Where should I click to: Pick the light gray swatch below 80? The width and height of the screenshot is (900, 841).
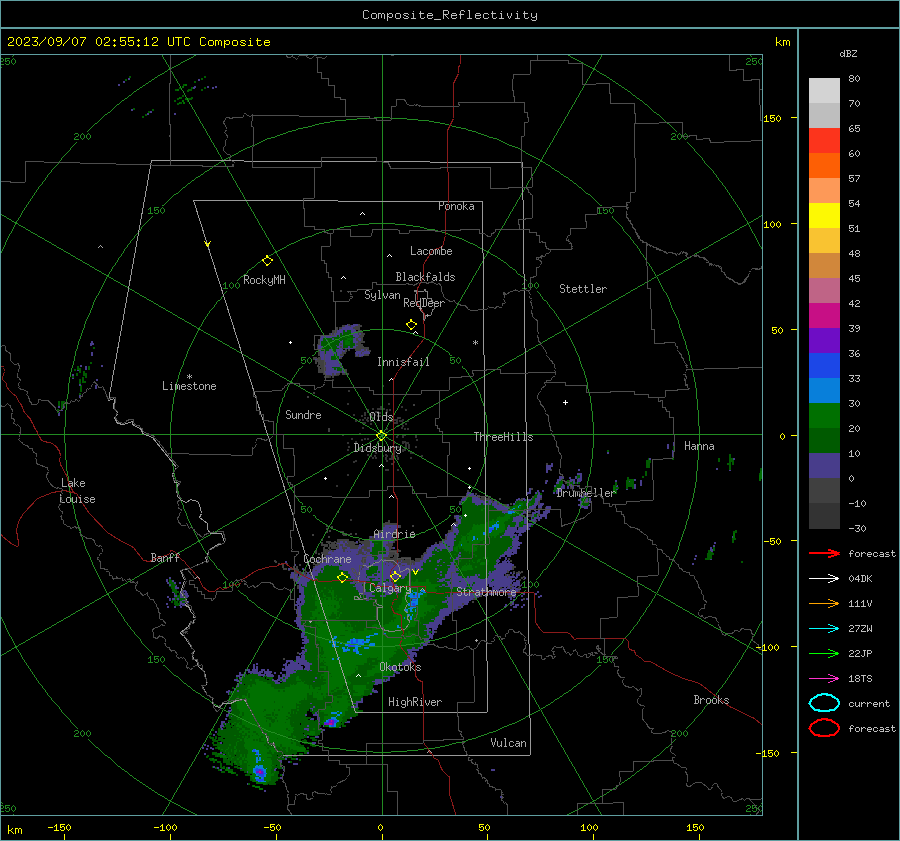pyautogui.click(x=824, y=91)
